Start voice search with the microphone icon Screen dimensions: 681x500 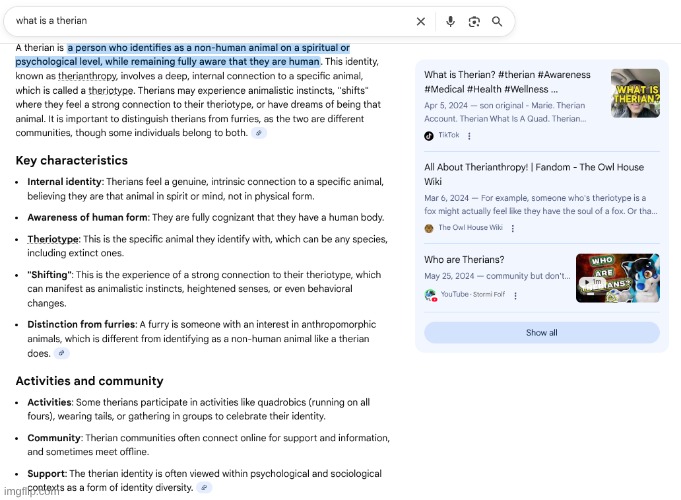451,21
